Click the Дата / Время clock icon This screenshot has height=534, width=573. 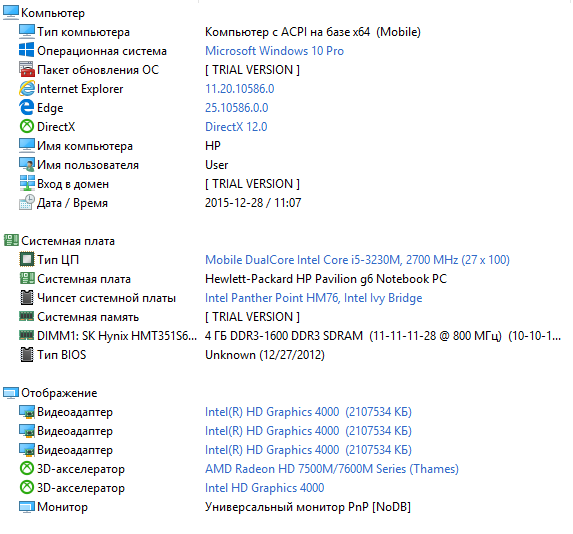pyautogui.click(x=27, y=202)
